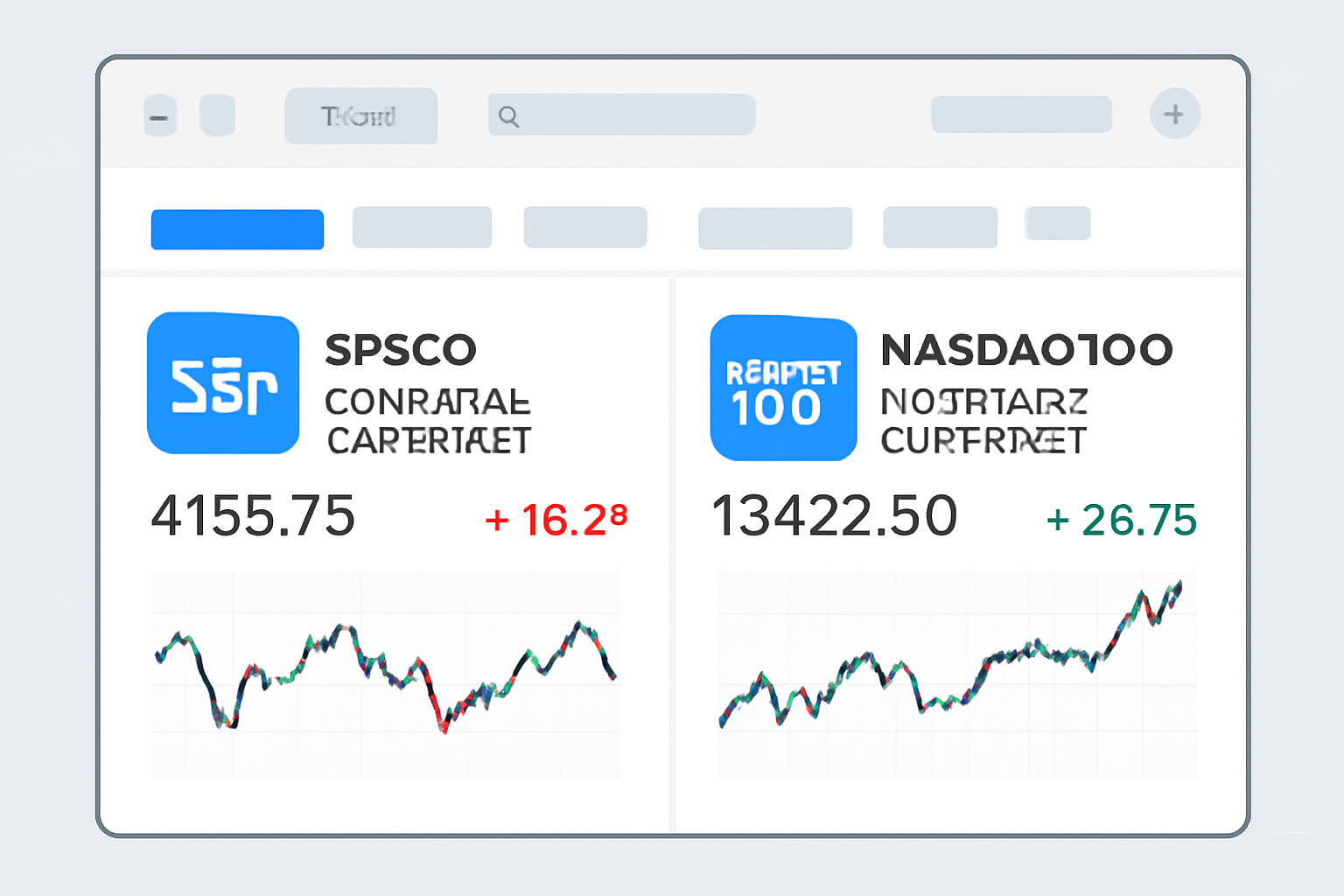
Task: Click the round plus button
Action: 1174,114
